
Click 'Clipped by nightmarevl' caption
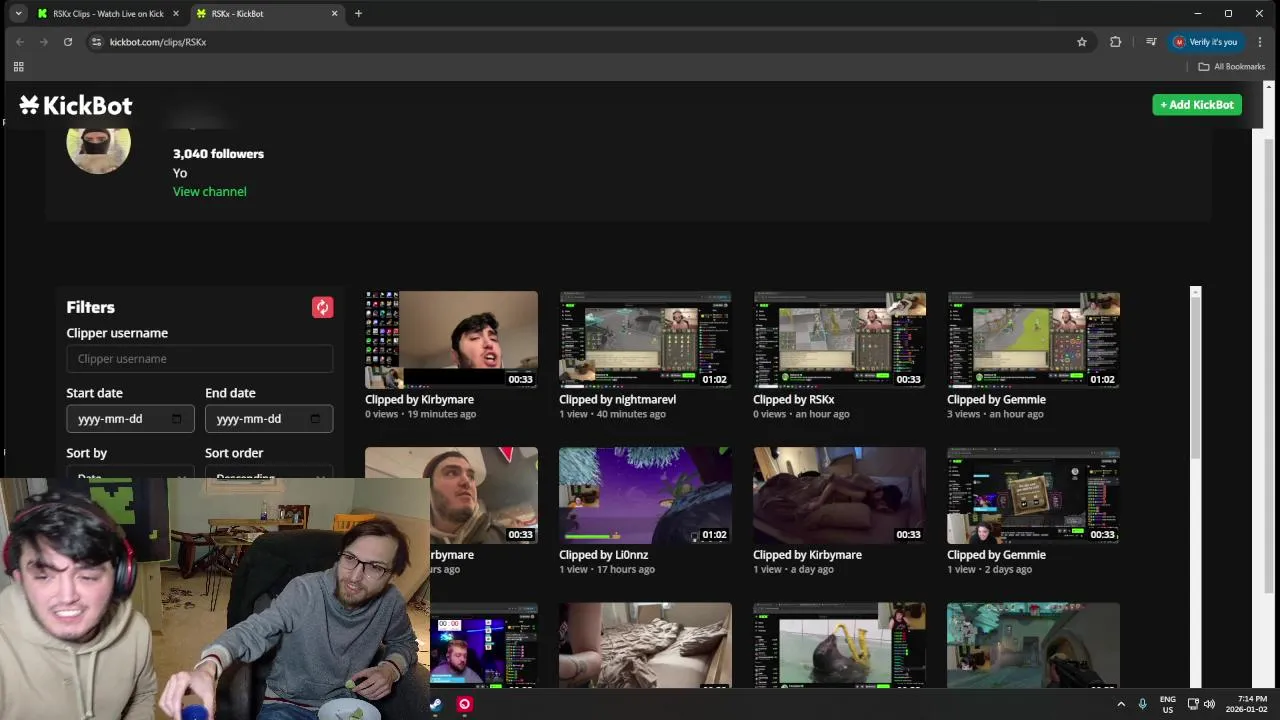[617, 400]
